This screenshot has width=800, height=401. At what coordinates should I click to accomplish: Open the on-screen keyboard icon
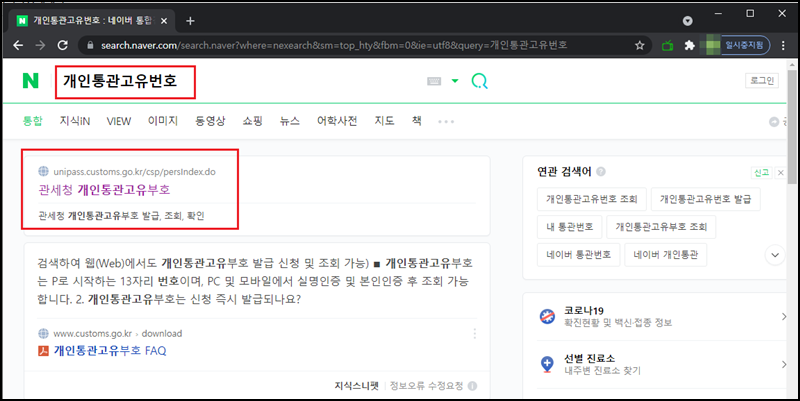tap(434, 81)
